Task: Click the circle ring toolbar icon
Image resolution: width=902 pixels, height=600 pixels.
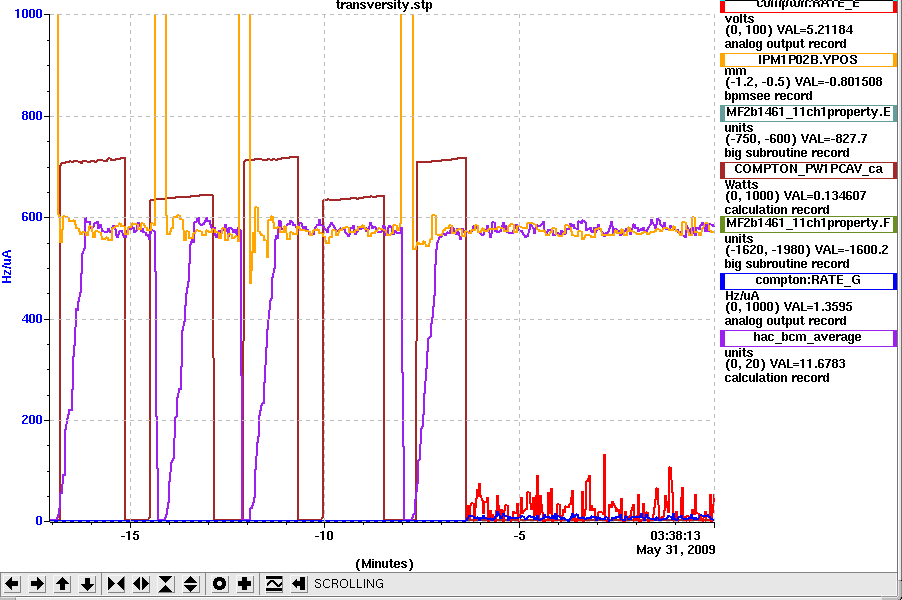Action: point(219,584)
